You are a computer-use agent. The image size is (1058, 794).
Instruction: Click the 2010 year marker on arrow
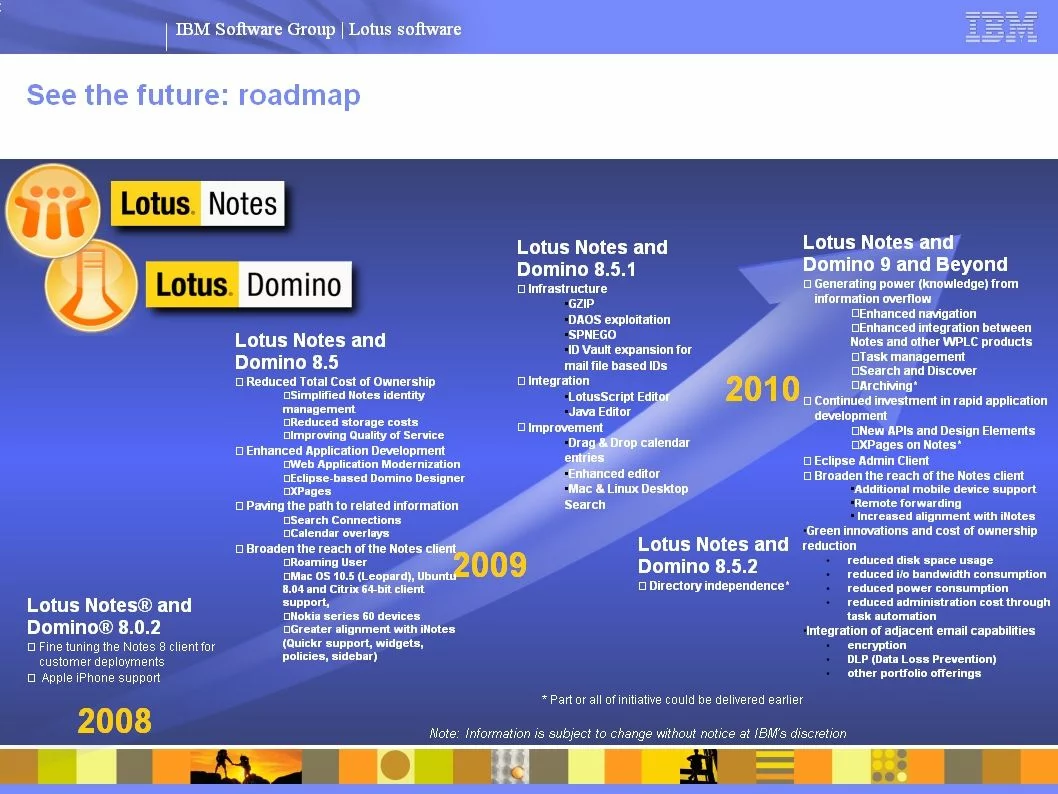[763, 389]
